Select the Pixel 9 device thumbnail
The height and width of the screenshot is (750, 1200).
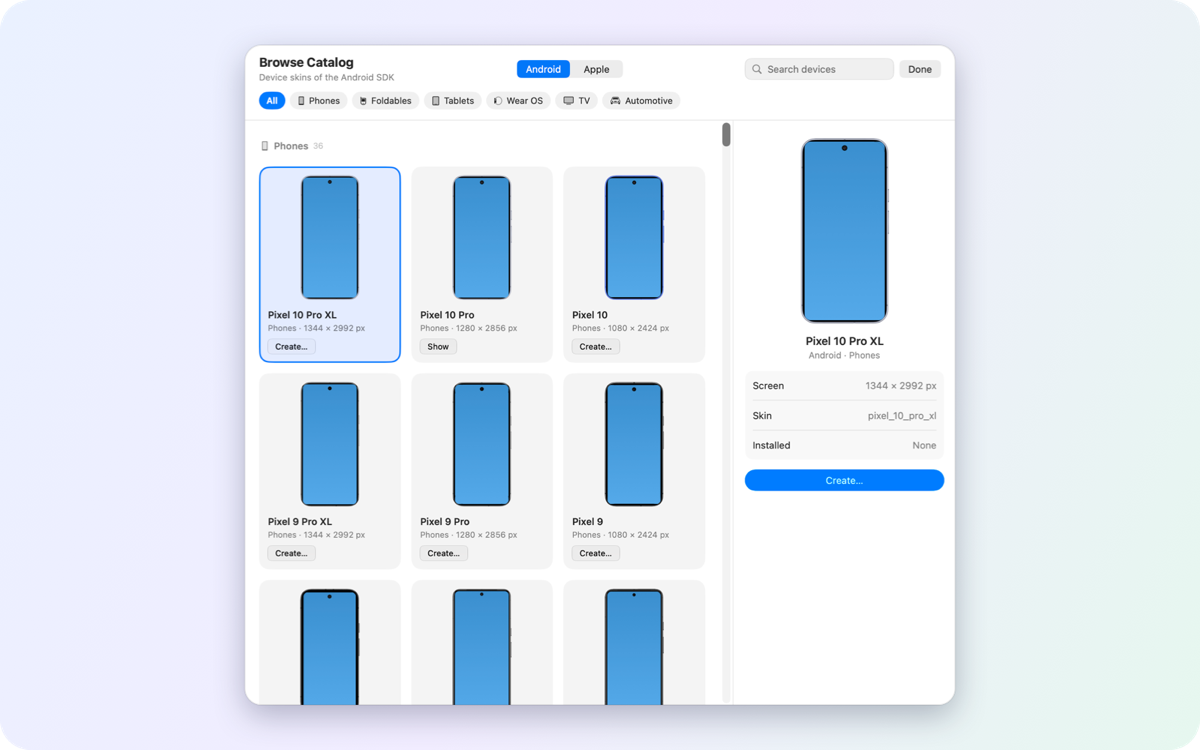pos(634,444)
